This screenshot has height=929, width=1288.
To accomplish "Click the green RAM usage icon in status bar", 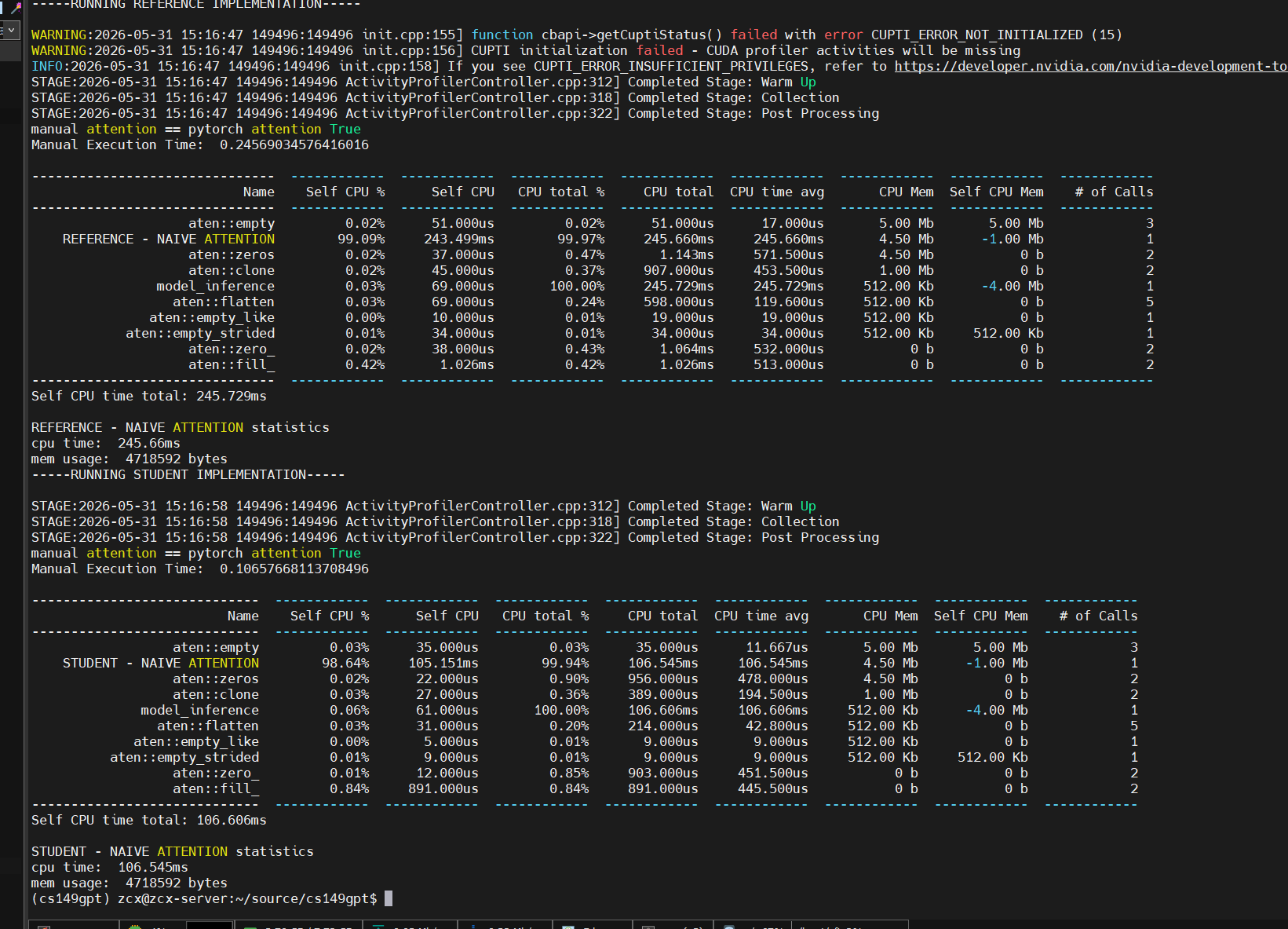I will pyautogui.click(x=251, y=927).
